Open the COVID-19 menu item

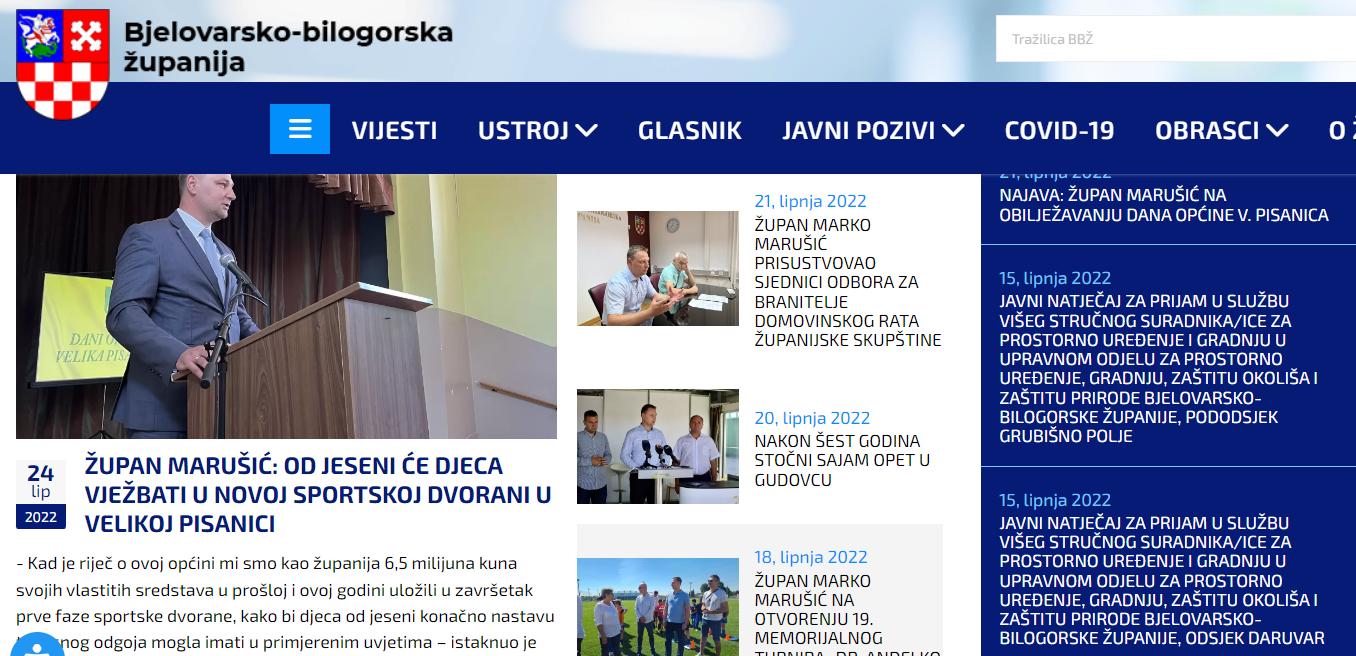point(1059,130)
